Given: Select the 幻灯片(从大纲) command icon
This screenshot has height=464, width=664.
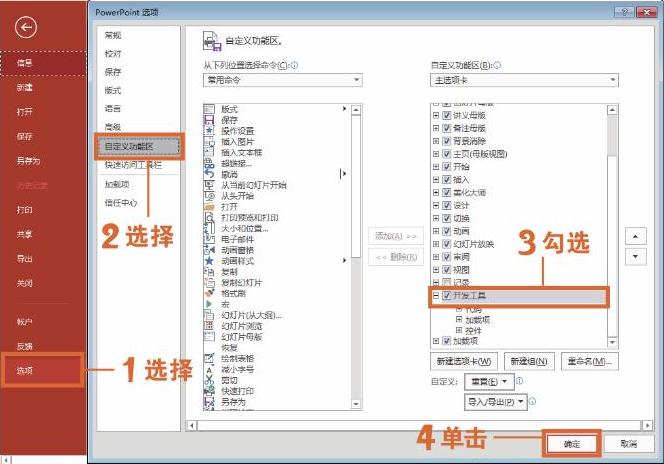Looking at the screenshot, I should 209,315.
